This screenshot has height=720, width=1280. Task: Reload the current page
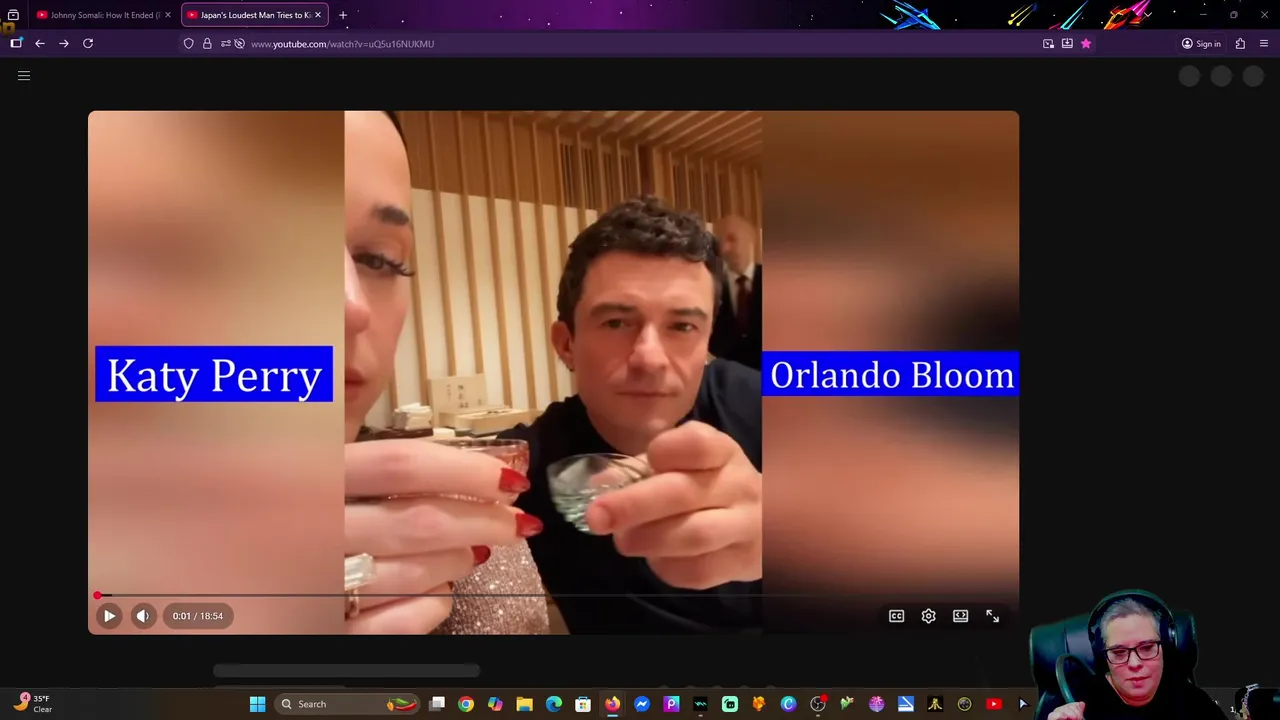click(x=88, y=44)
